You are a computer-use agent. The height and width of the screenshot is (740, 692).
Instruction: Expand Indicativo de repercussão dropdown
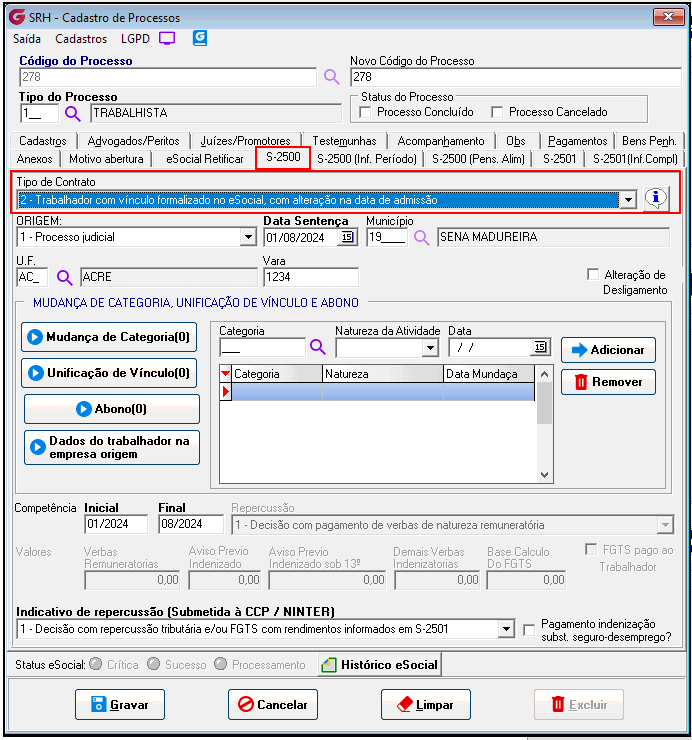506,629
